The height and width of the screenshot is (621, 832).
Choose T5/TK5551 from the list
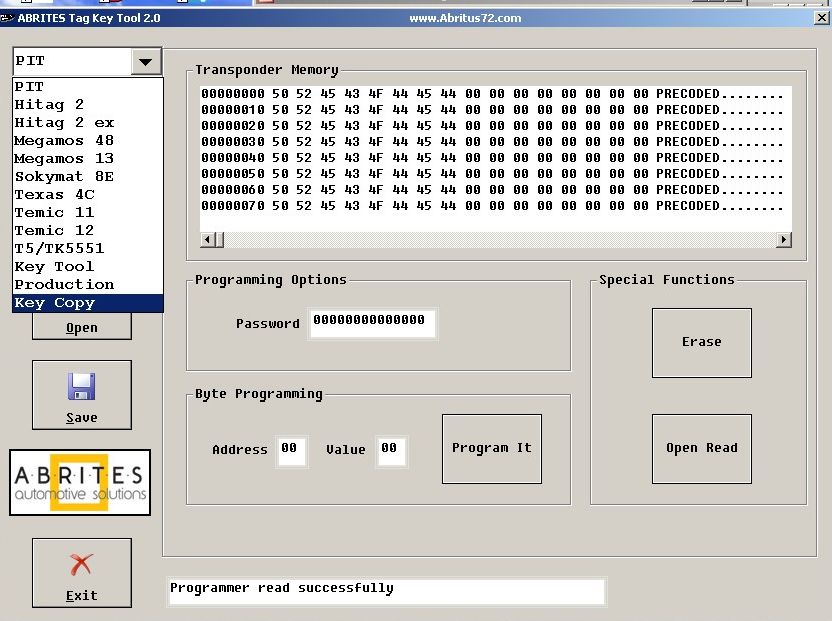click(88, 249)
